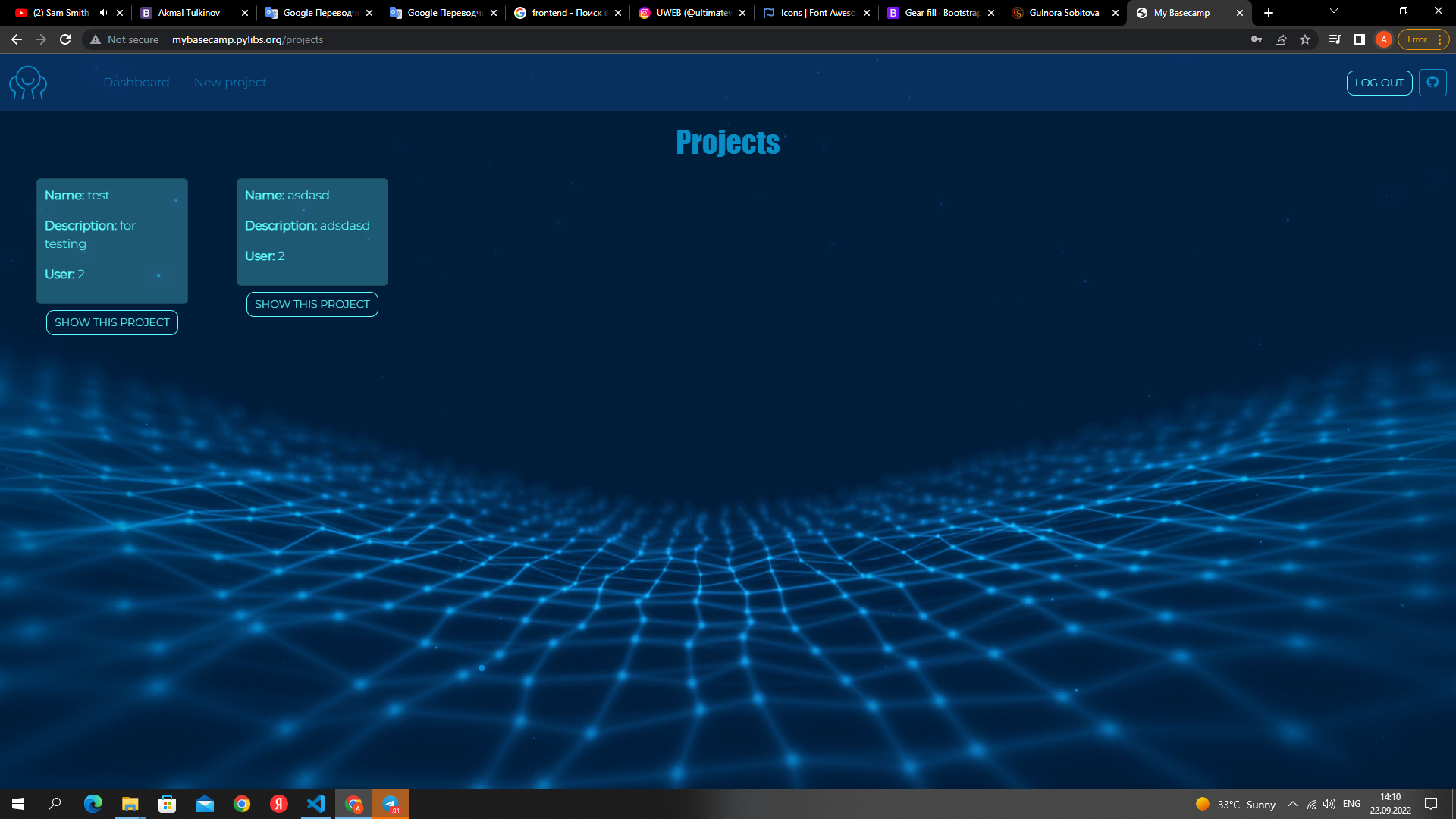Show the 'test' project

pyautogui.click(x=112, y=322)
